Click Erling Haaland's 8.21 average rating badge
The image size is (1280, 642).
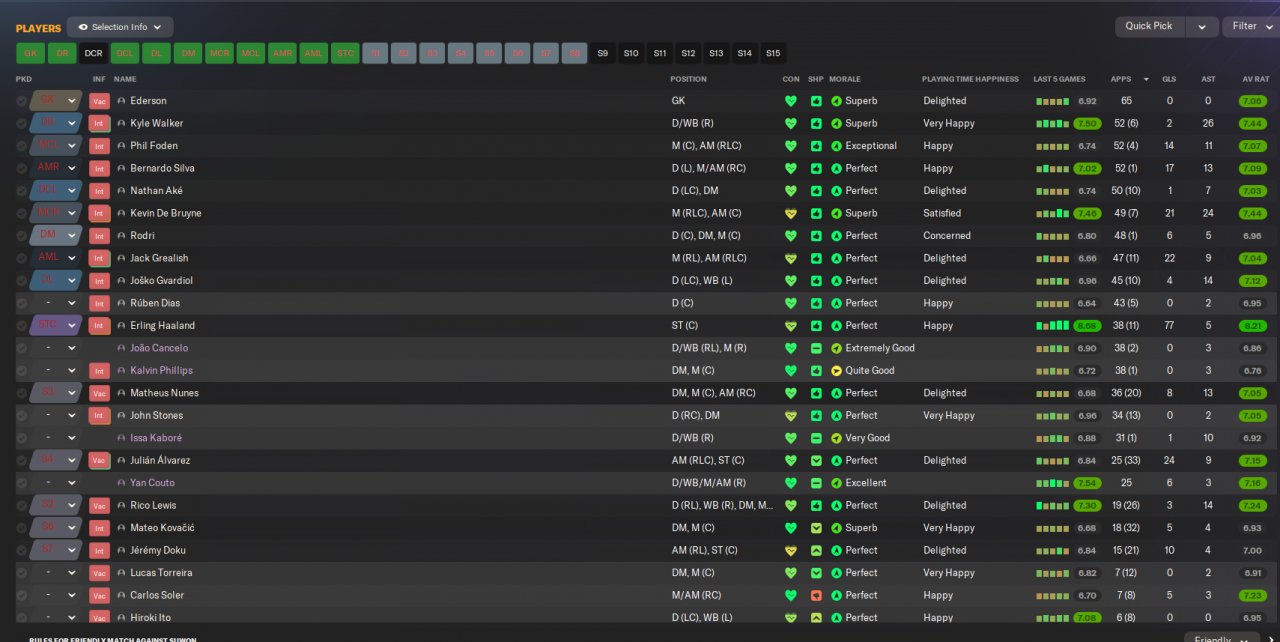click(1252, 326)
